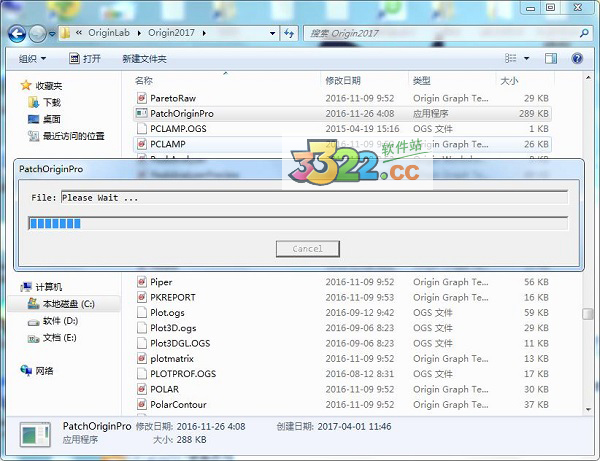Click the help question mark icon
This screenshot has height=461, width=600.
click(577, 58)
